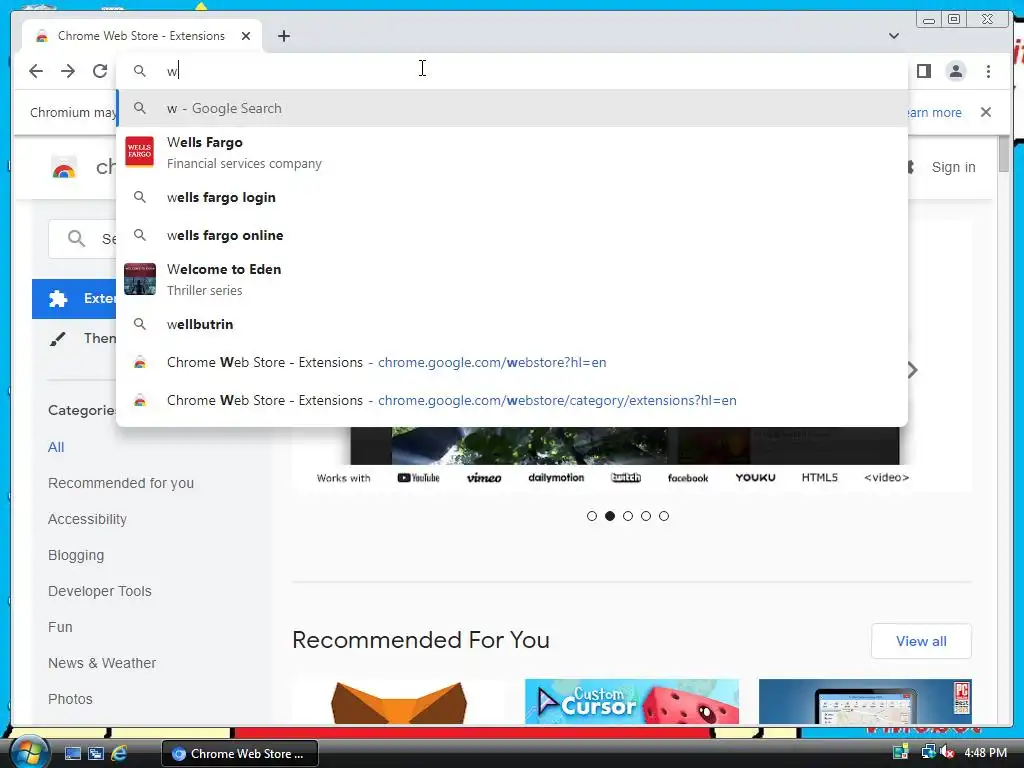The image size is (1024, 768).
Task: Choose the Fun category
Action: click(60, 627)
